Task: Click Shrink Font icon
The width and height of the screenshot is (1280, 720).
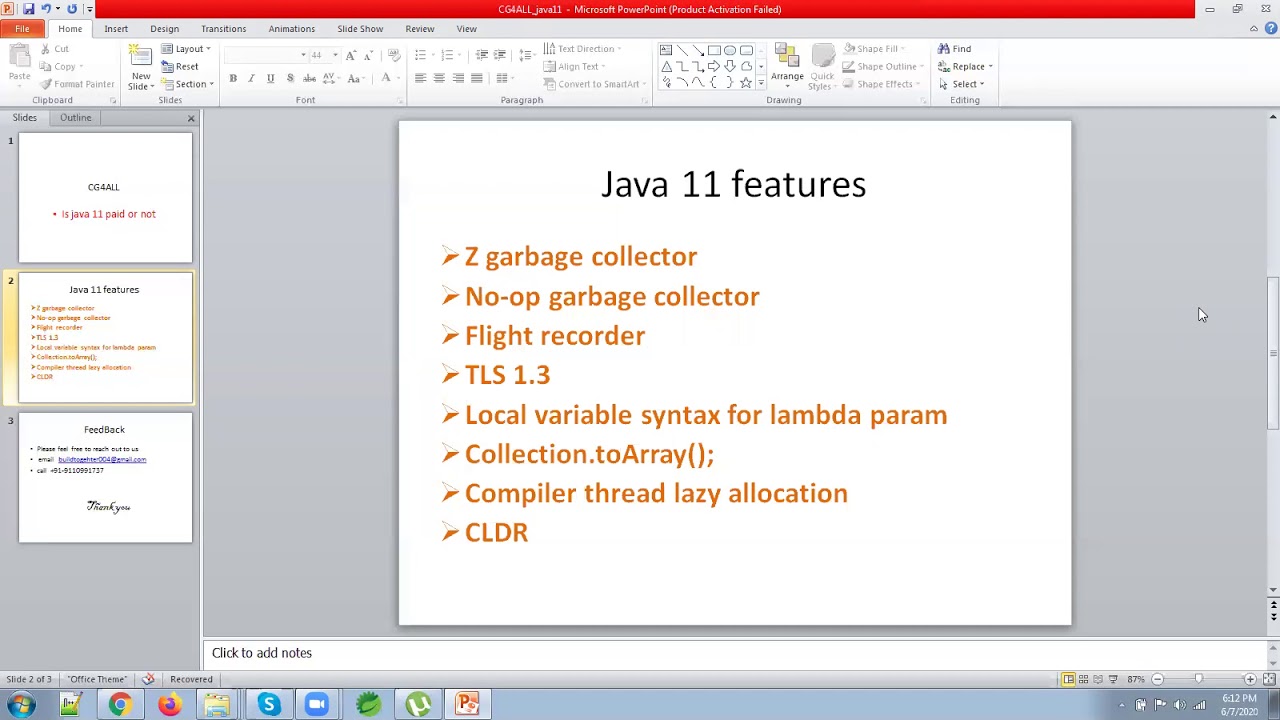Action: pyautogui.click(x=368, y=55)
